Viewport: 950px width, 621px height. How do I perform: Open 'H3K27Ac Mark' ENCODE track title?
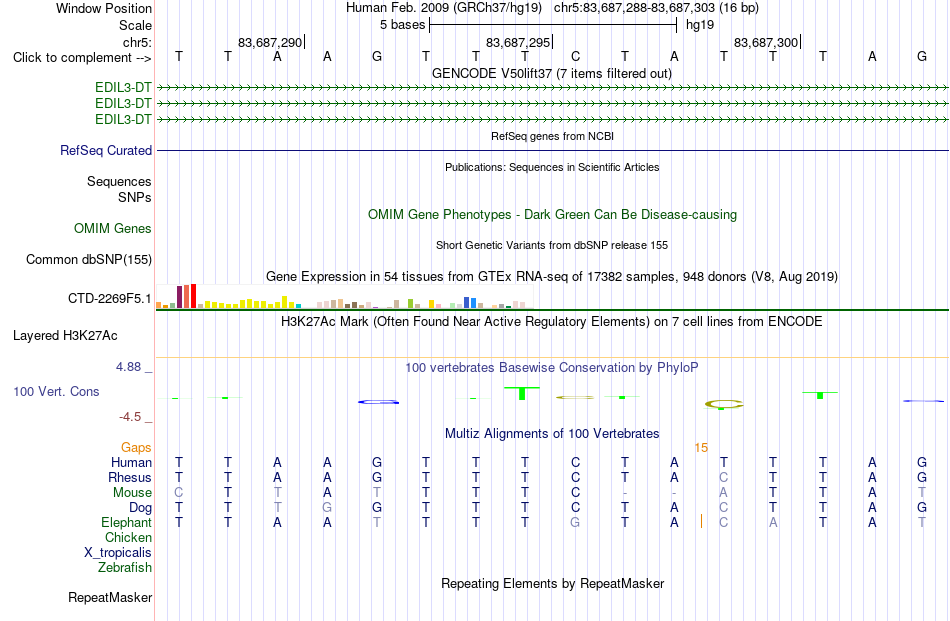click(552, 321)
